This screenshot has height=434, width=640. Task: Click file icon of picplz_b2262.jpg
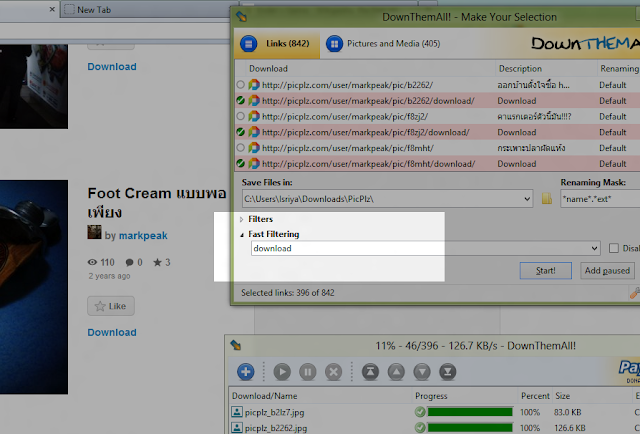[237, 428]
